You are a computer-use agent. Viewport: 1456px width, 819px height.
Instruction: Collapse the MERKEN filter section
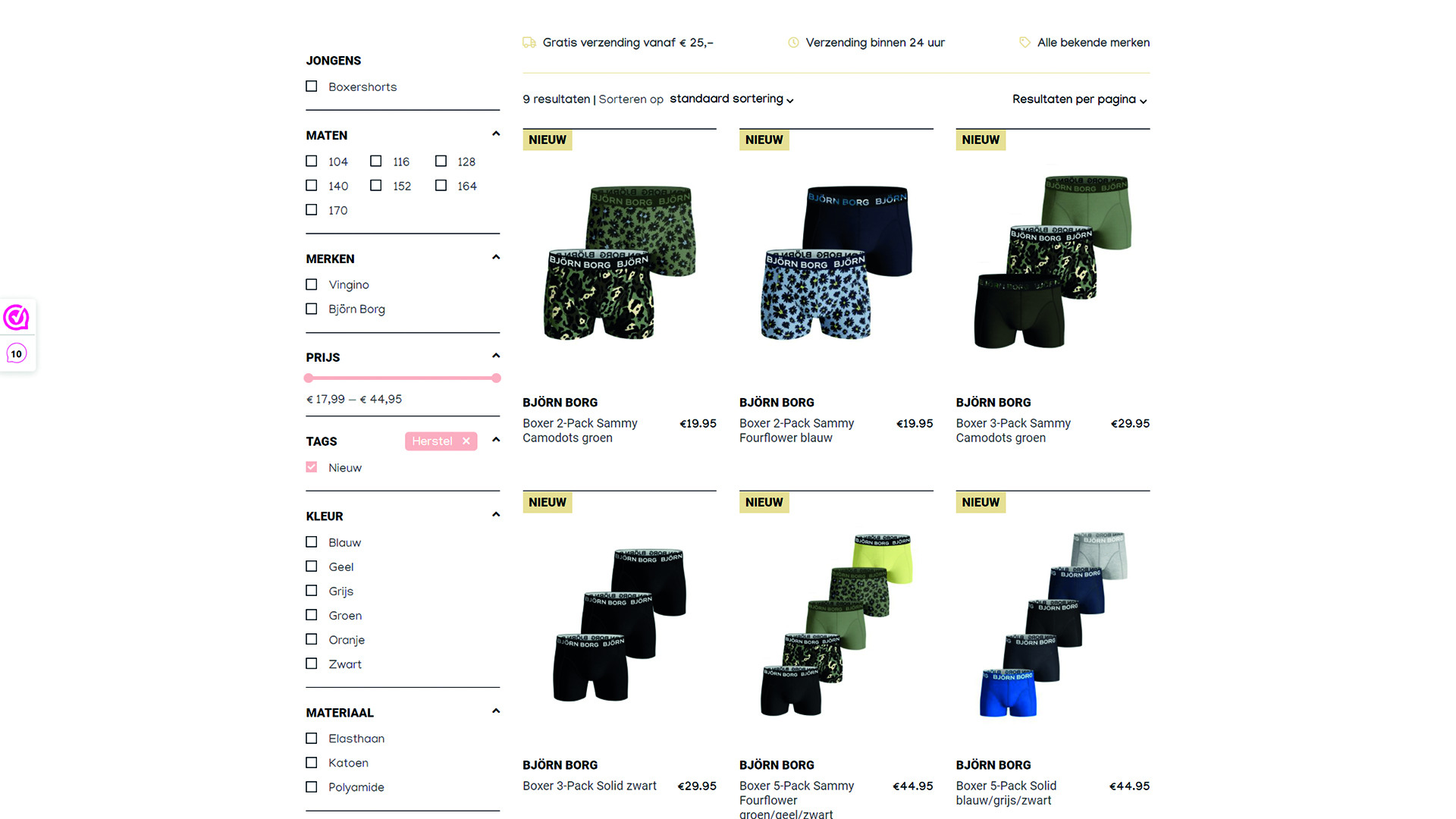(496, 257)
